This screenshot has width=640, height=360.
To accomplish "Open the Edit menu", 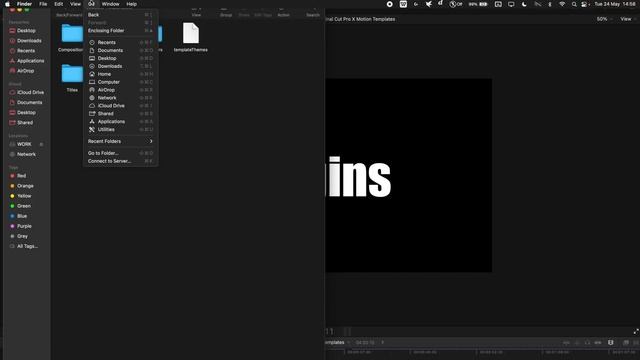I will click(59, 4).
